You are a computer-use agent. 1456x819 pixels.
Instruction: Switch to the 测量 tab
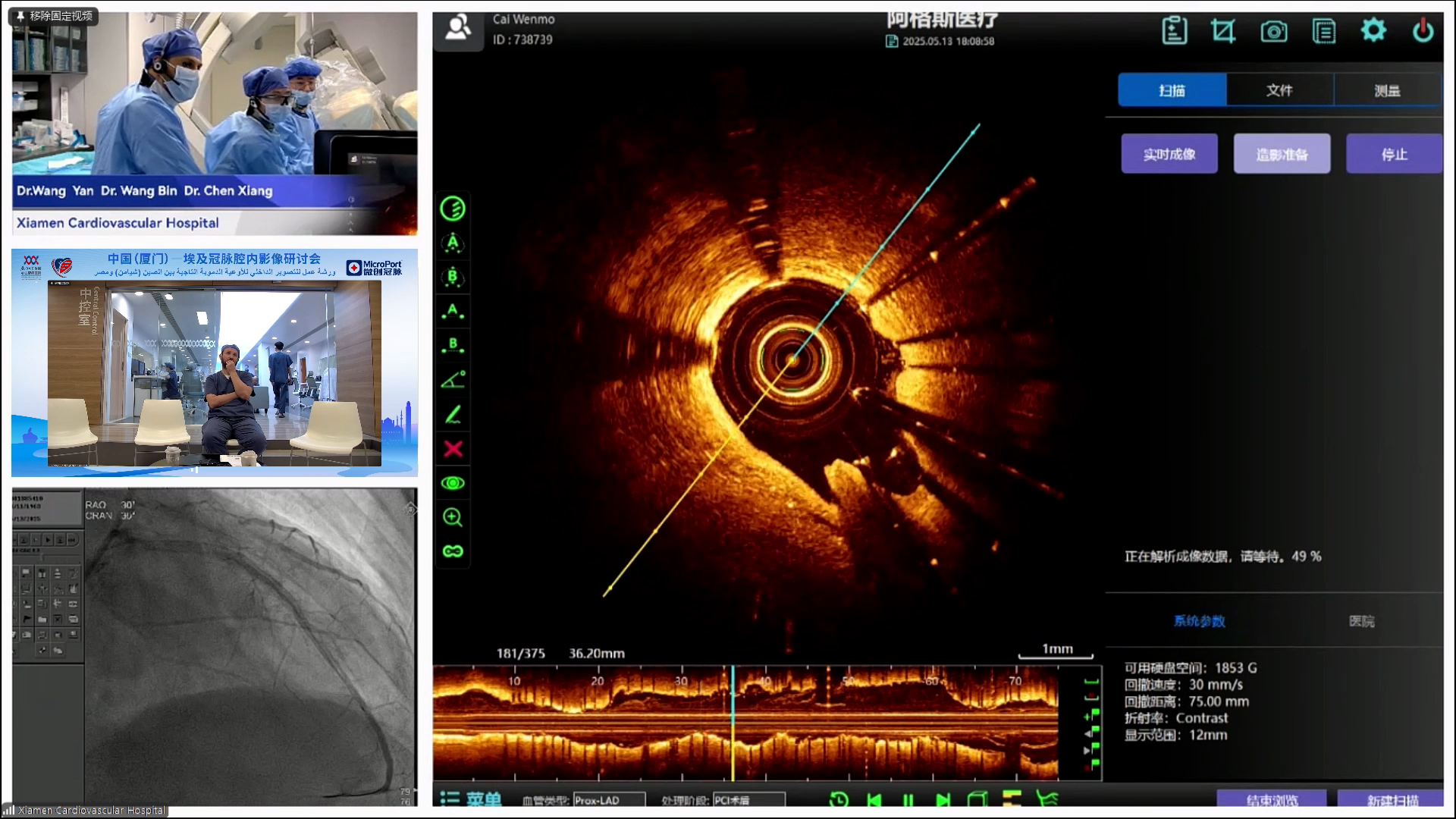1387,90
